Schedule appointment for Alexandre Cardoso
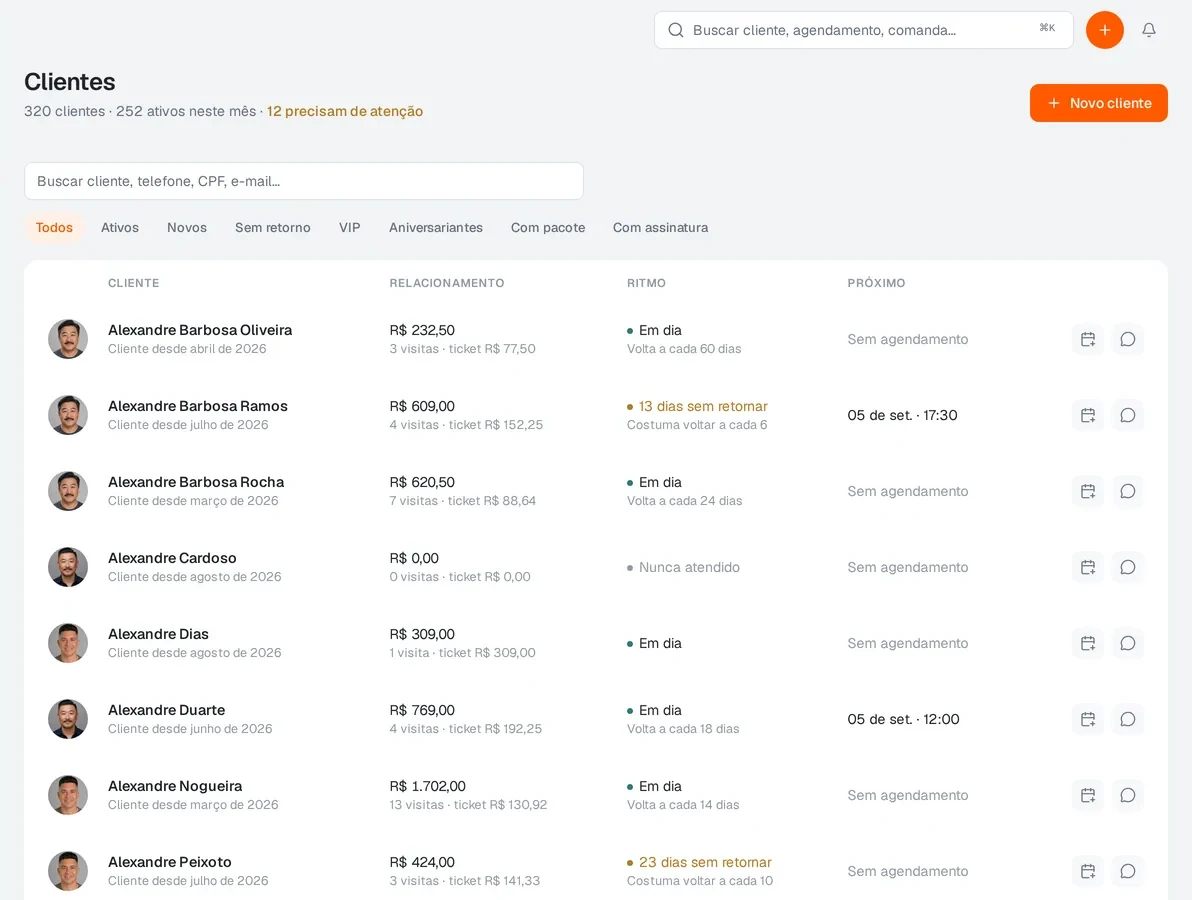 pos(1088,567)
